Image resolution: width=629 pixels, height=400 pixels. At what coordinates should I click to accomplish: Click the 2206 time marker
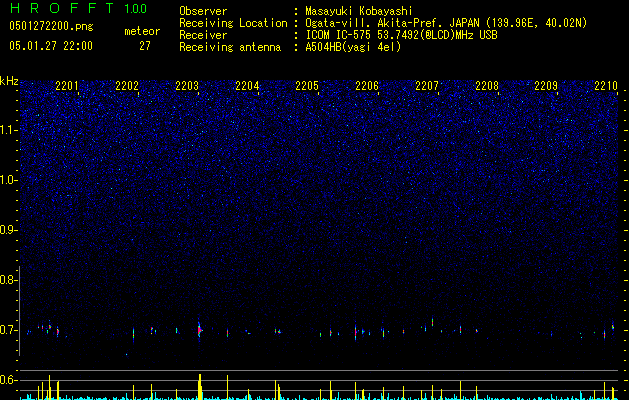click(x=367, y=86)
